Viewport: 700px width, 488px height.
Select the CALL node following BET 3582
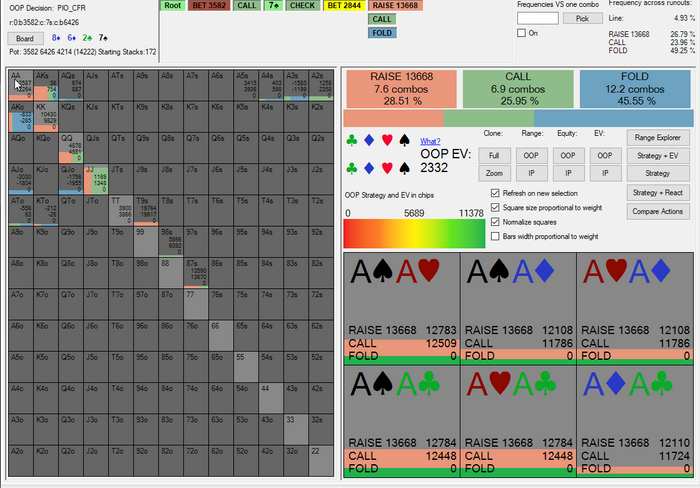246,5
